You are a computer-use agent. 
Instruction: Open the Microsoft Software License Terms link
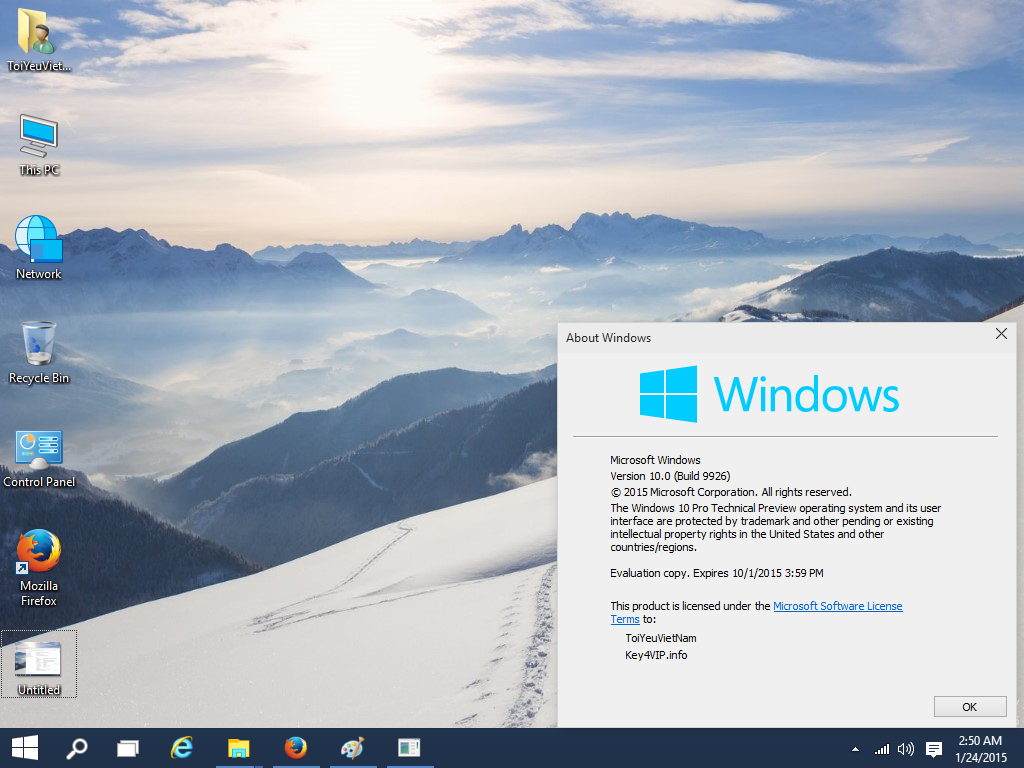pos(837,605)
